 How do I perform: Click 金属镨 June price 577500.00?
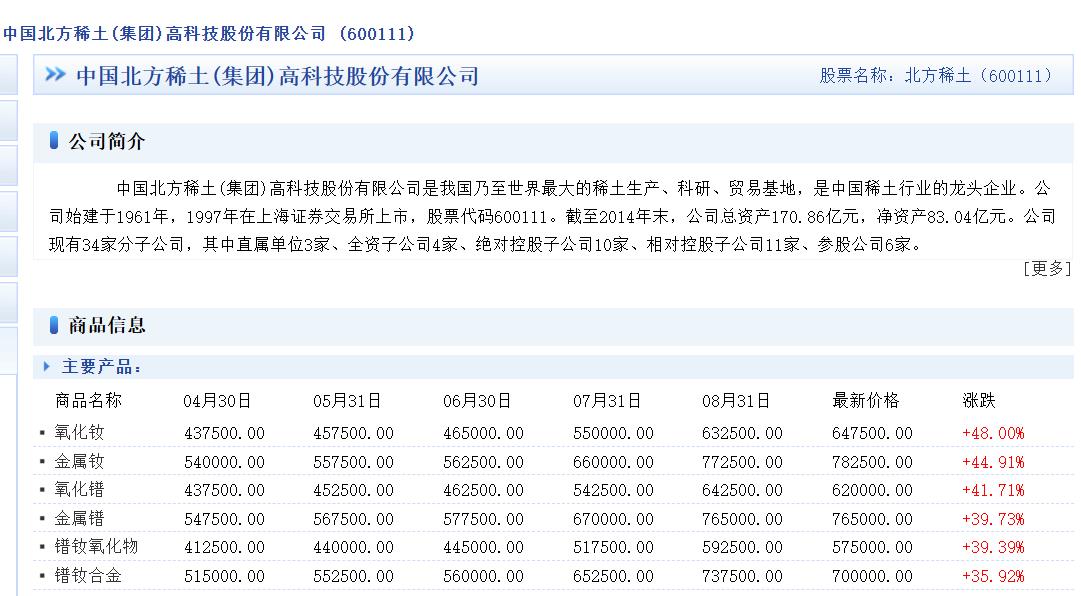click(x=483, y=519)
